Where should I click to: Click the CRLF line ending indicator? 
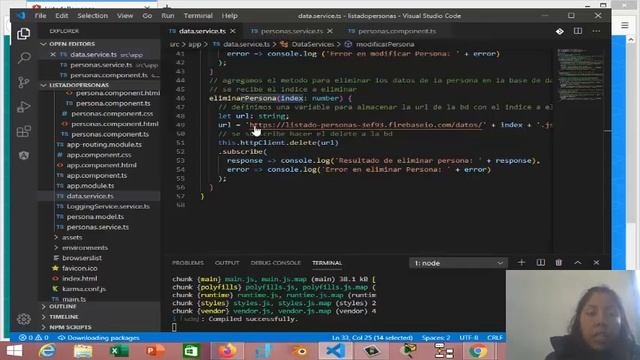(495, 338)
